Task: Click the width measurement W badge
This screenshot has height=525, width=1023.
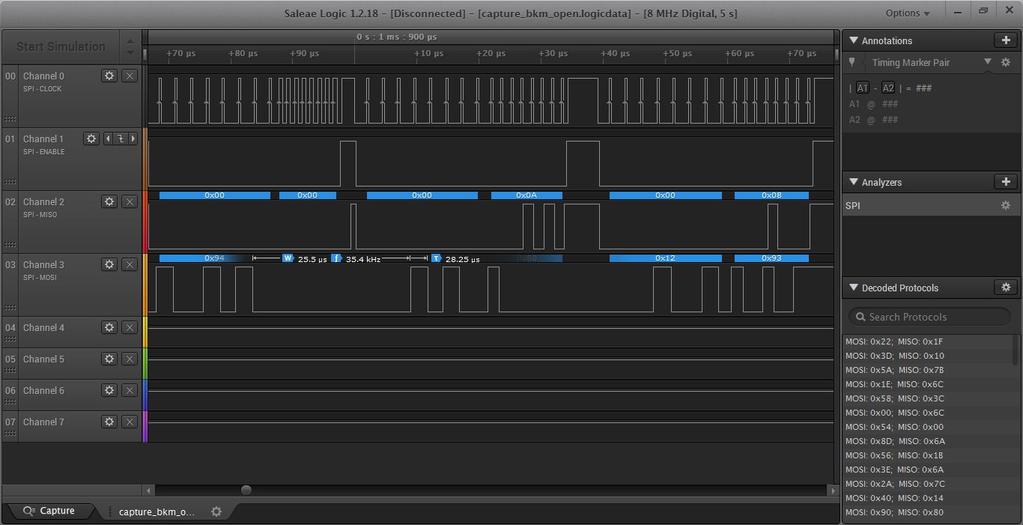Action: [288, 258]
